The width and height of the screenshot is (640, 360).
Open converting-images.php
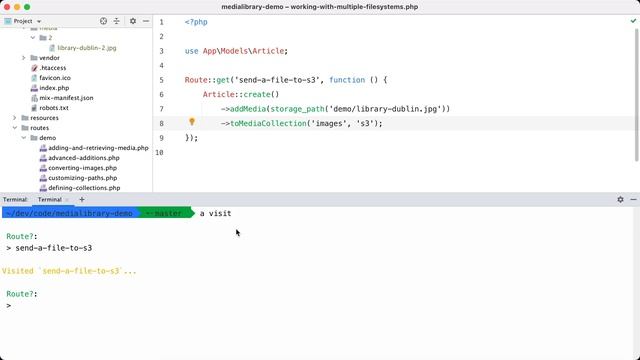click(82, 168)
